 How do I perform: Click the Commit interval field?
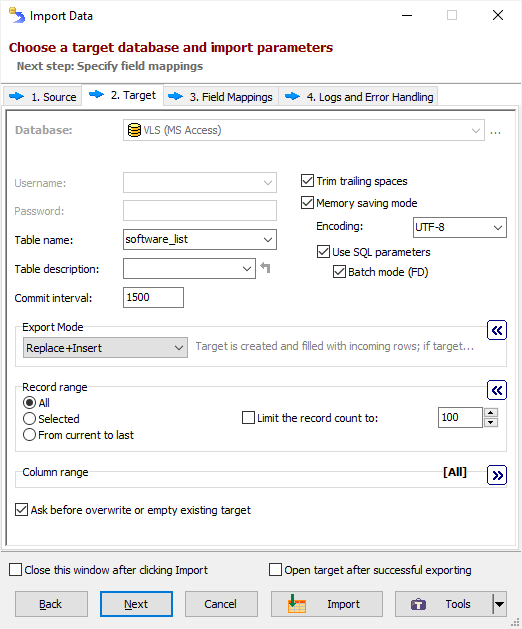(x=153, y=297)
